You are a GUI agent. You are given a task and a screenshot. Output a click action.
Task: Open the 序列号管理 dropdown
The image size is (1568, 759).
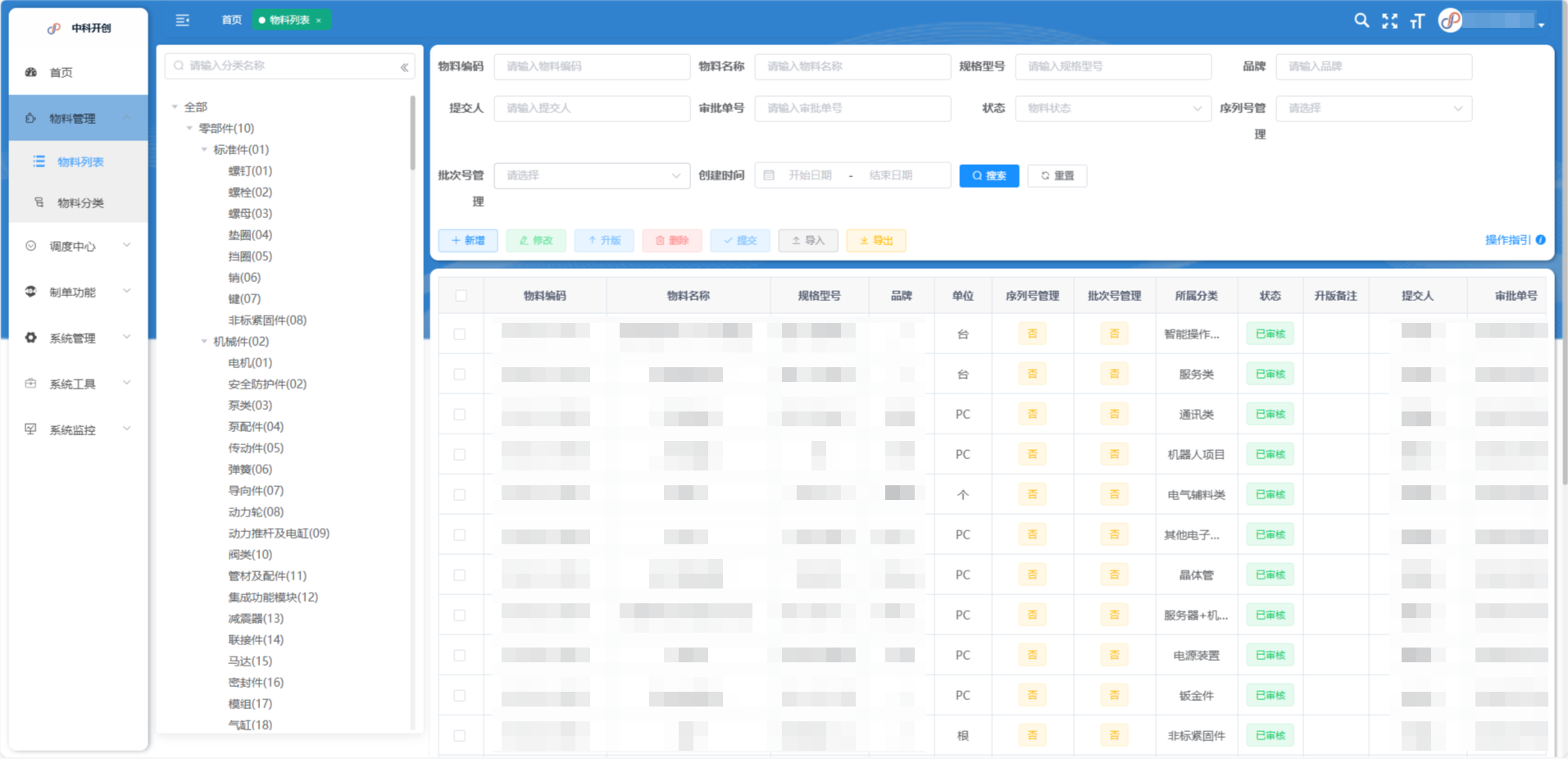click(x=1374, y=108)
